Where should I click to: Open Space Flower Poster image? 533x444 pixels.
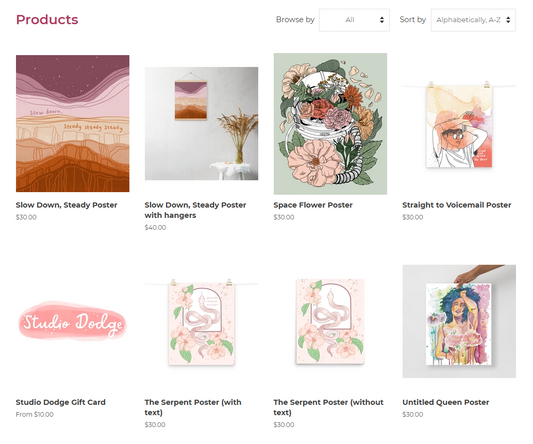[330, 124]
